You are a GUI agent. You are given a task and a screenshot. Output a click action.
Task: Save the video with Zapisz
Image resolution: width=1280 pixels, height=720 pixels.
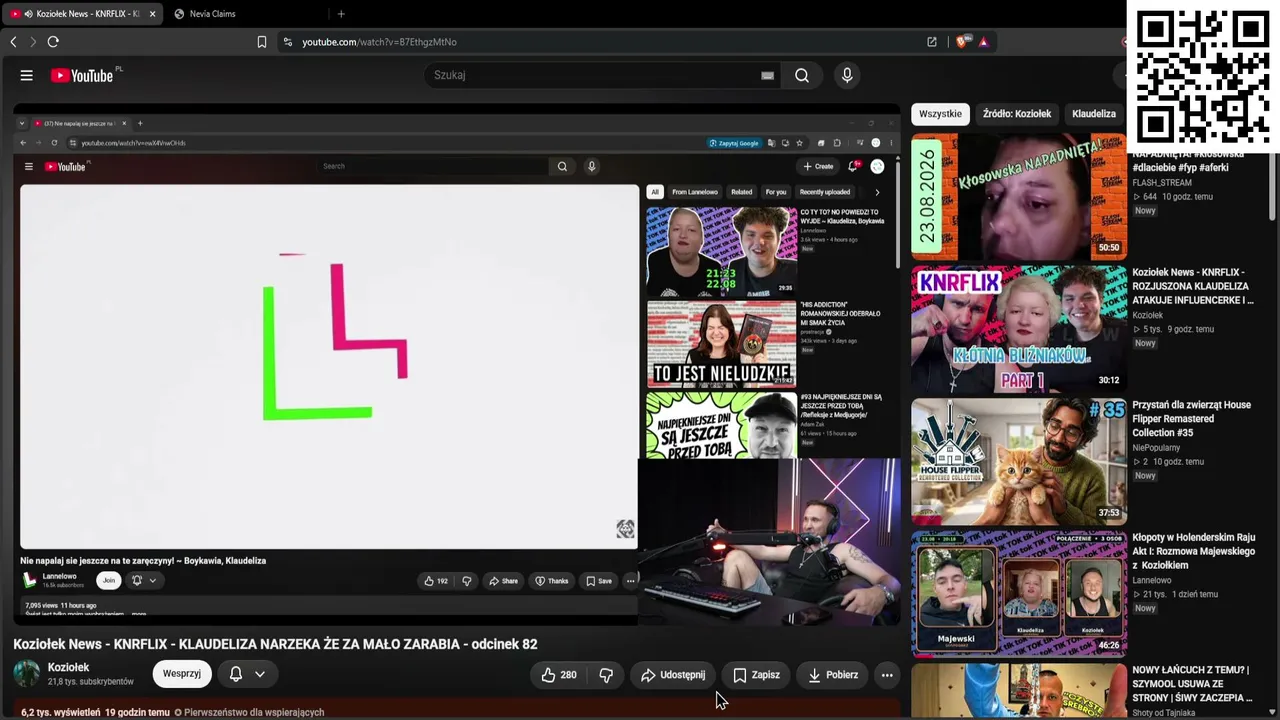tap(756, 675)
